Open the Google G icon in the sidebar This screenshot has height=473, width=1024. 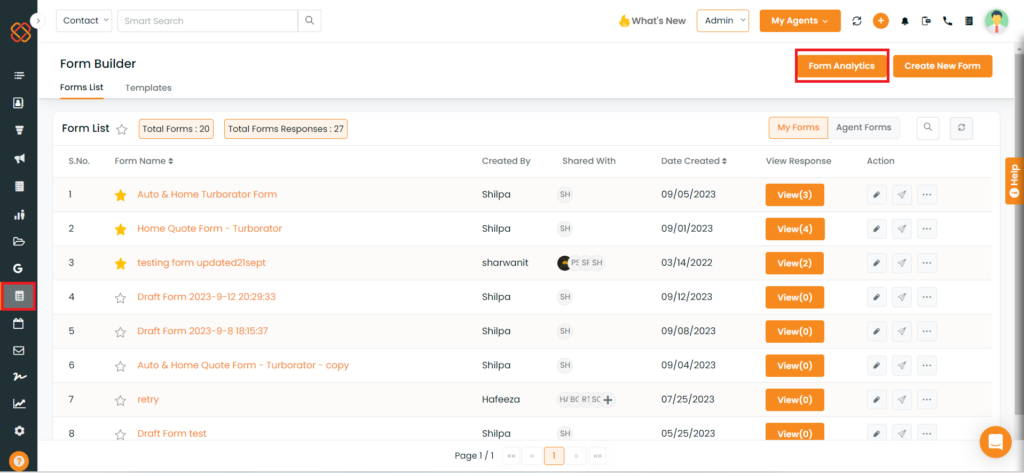pyautogui.click(x=19, y=268)
